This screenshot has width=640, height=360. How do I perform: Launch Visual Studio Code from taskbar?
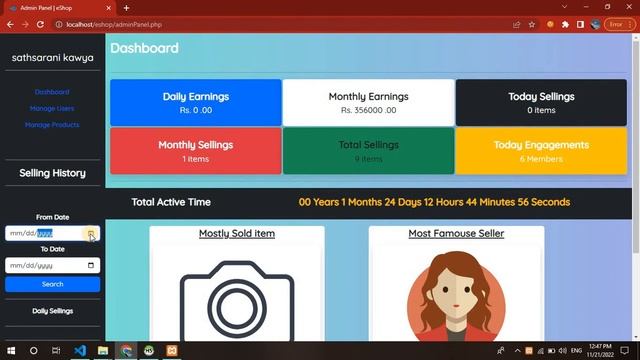pyautogui.click(x=80, y=351)
